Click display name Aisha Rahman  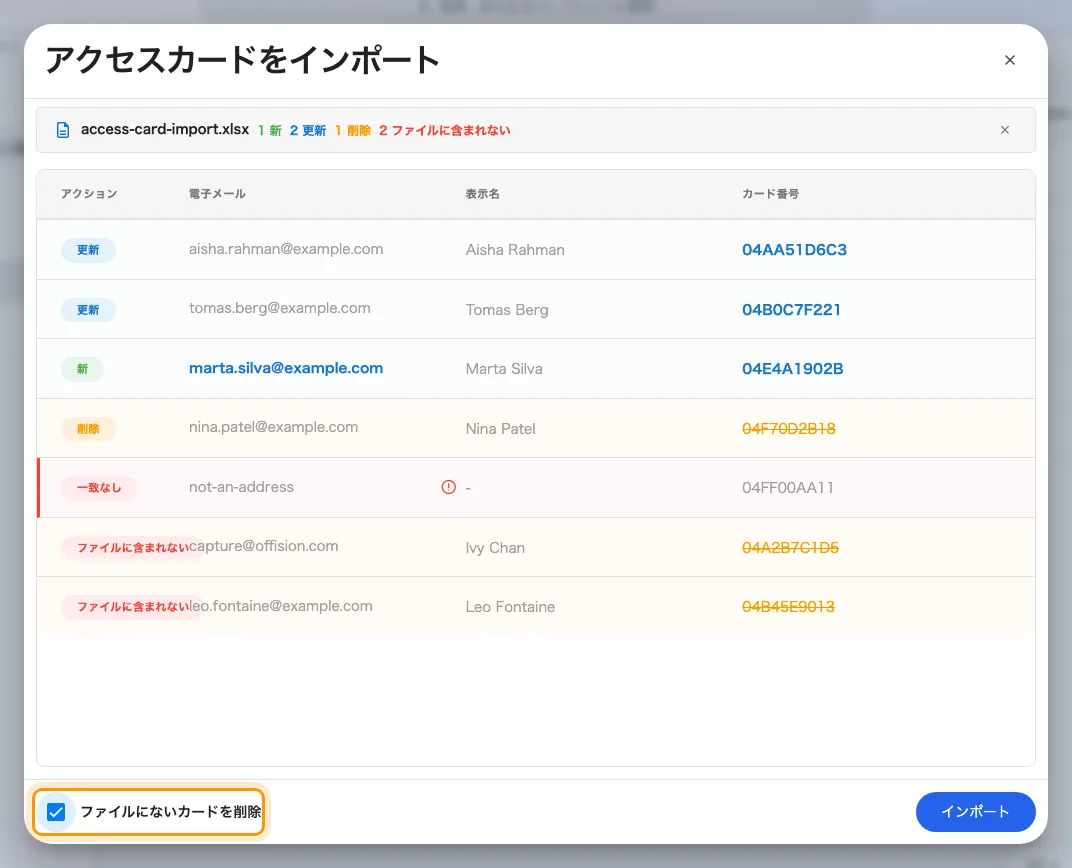click(515, 250)
